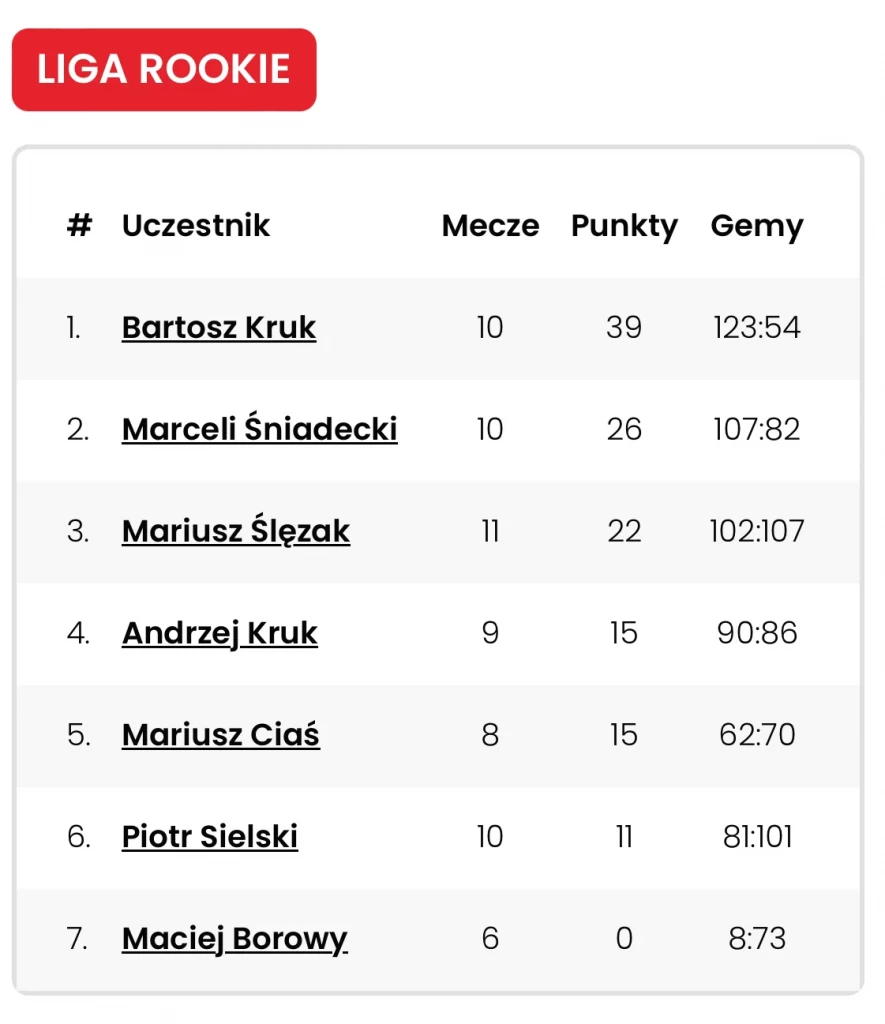
Task: Click the Uczestnik column header
Action: tap(195, 225)
